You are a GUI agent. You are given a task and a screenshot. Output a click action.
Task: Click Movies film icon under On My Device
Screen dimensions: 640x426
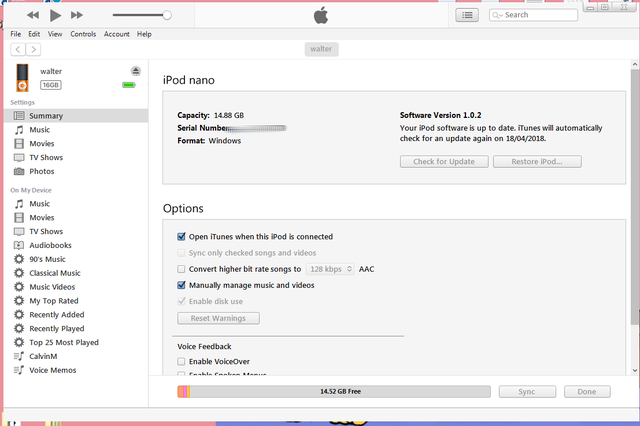(19, 217)
